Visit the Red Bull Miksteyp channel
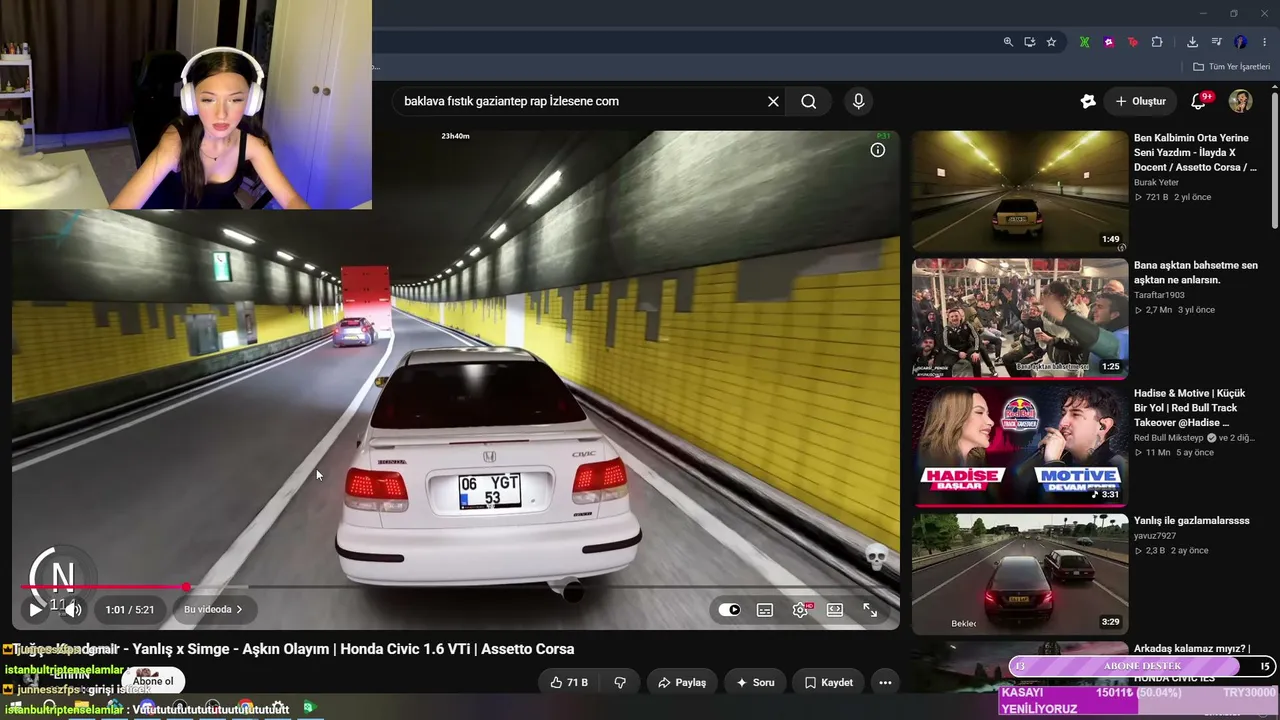The width and height of the screenshot is (1280, 720). [1168, 438]
